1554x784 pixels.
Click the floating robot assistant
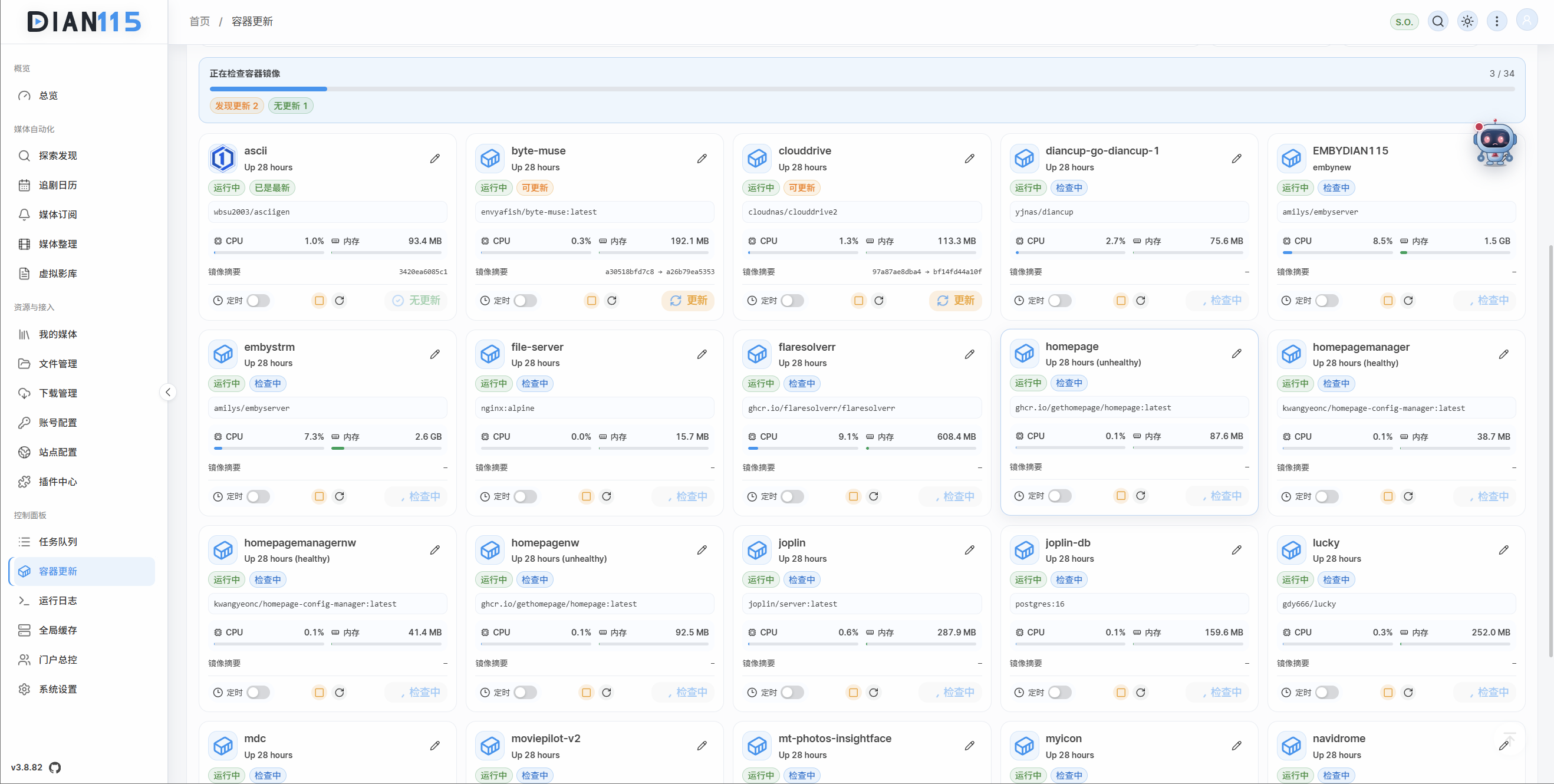(1494, 143)
